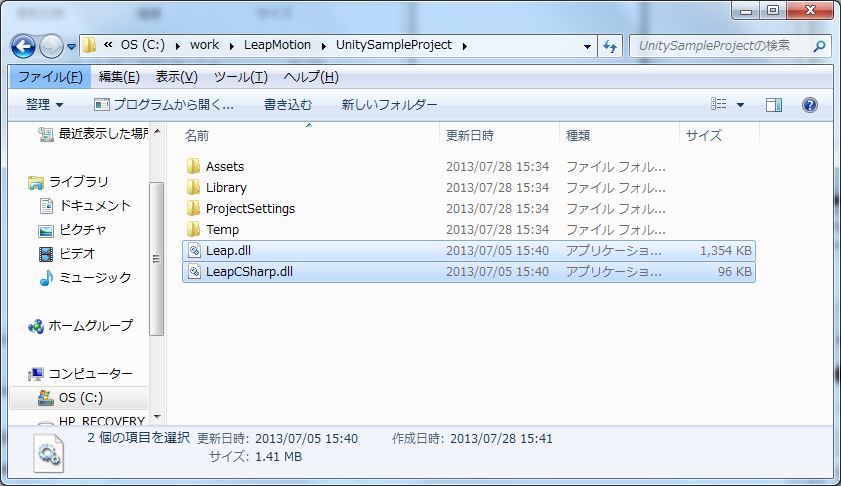
Task: Click navigation pane scroll down arrow
Action: coord(157,417)
